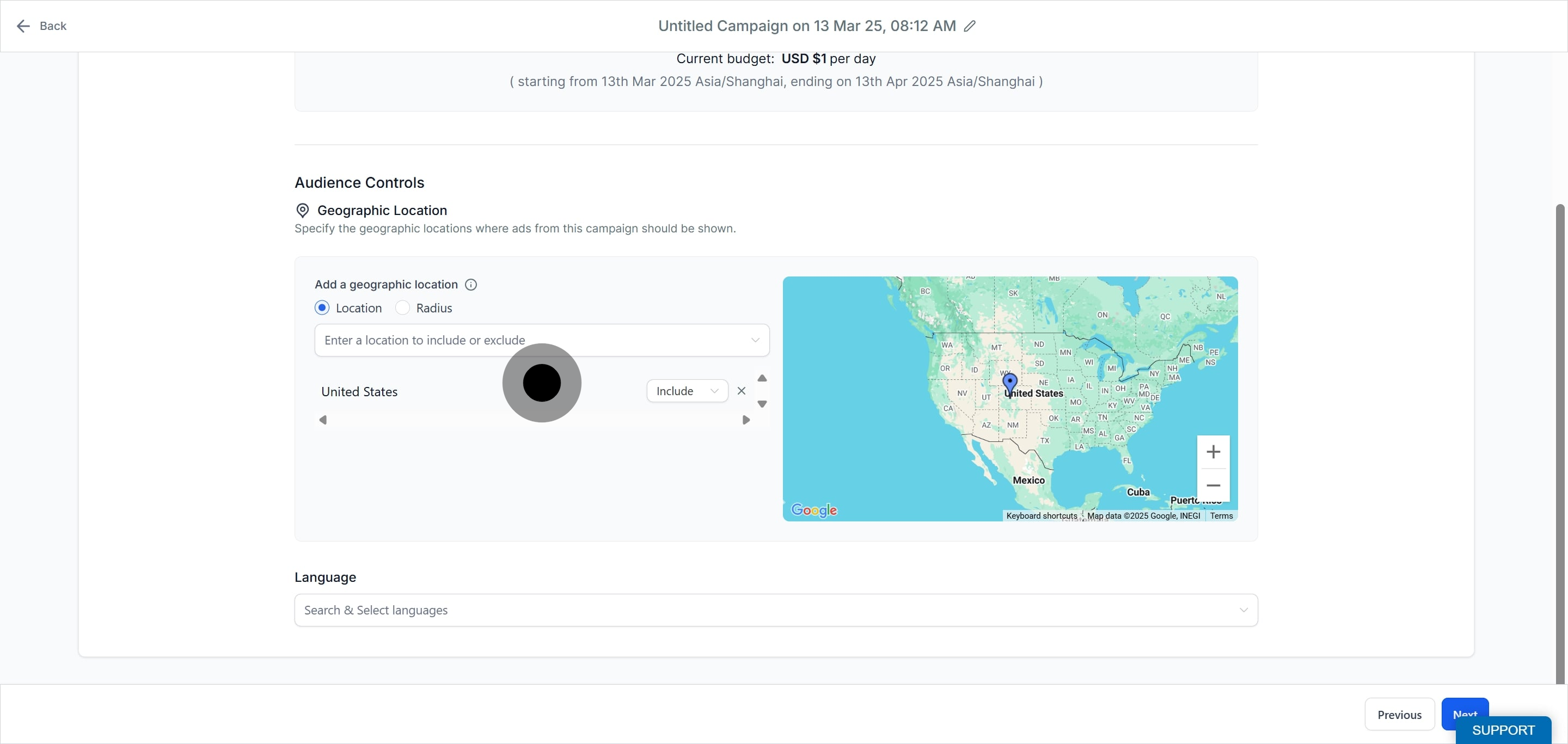Viewport: 1568px width, 744px height.
Task: Select the Location radio option
Action: [322, 308]
